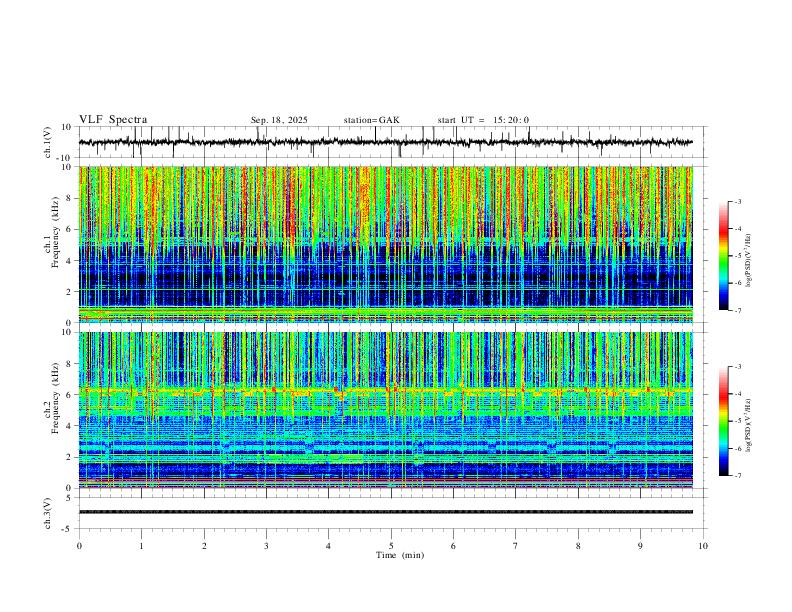Click the -7 label on the ch.2 color scale
The image size is (792, 612).
(737, 475)
